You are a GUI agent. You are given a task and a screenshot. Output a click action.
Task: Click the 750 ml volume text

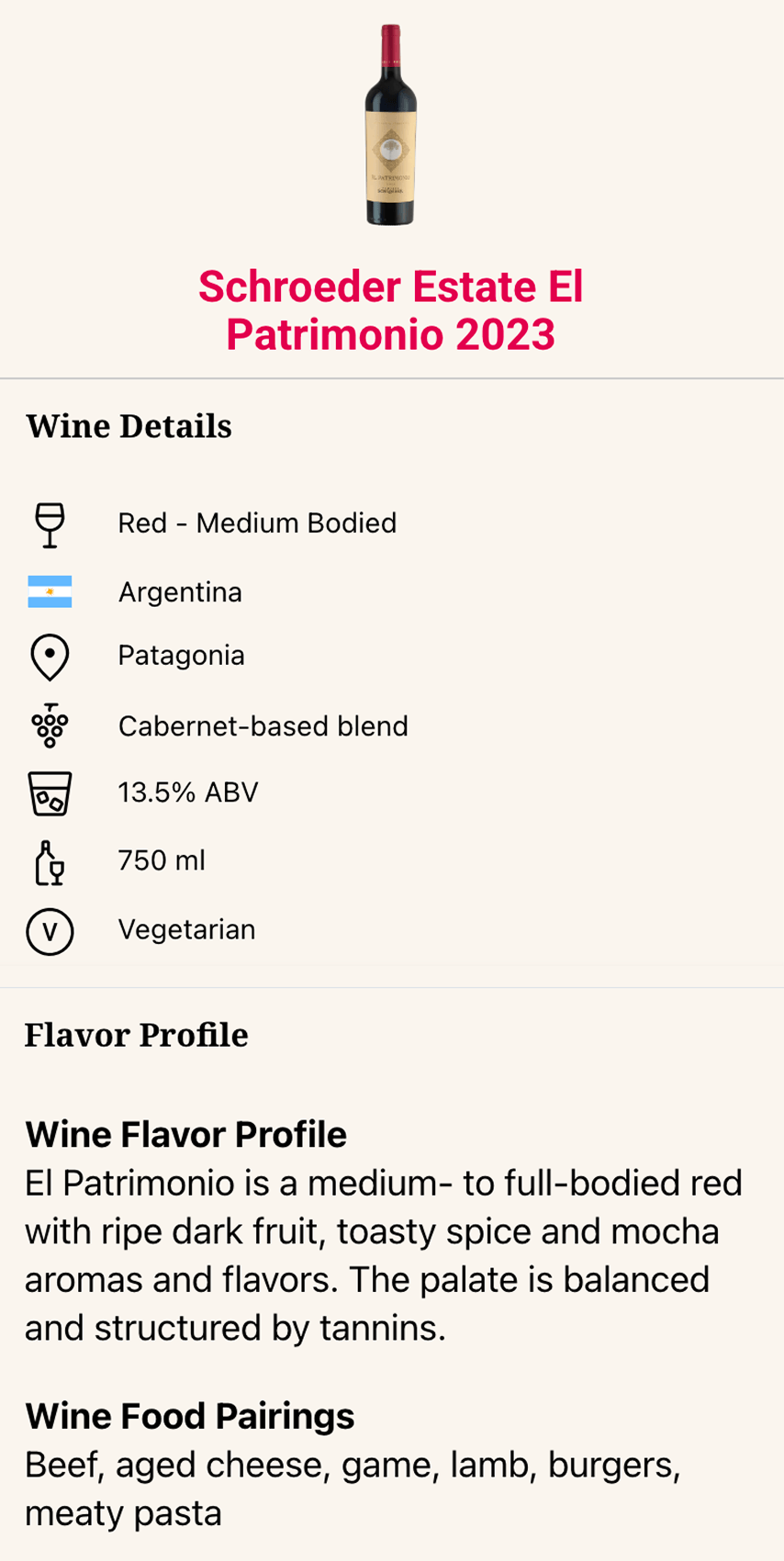162,860
